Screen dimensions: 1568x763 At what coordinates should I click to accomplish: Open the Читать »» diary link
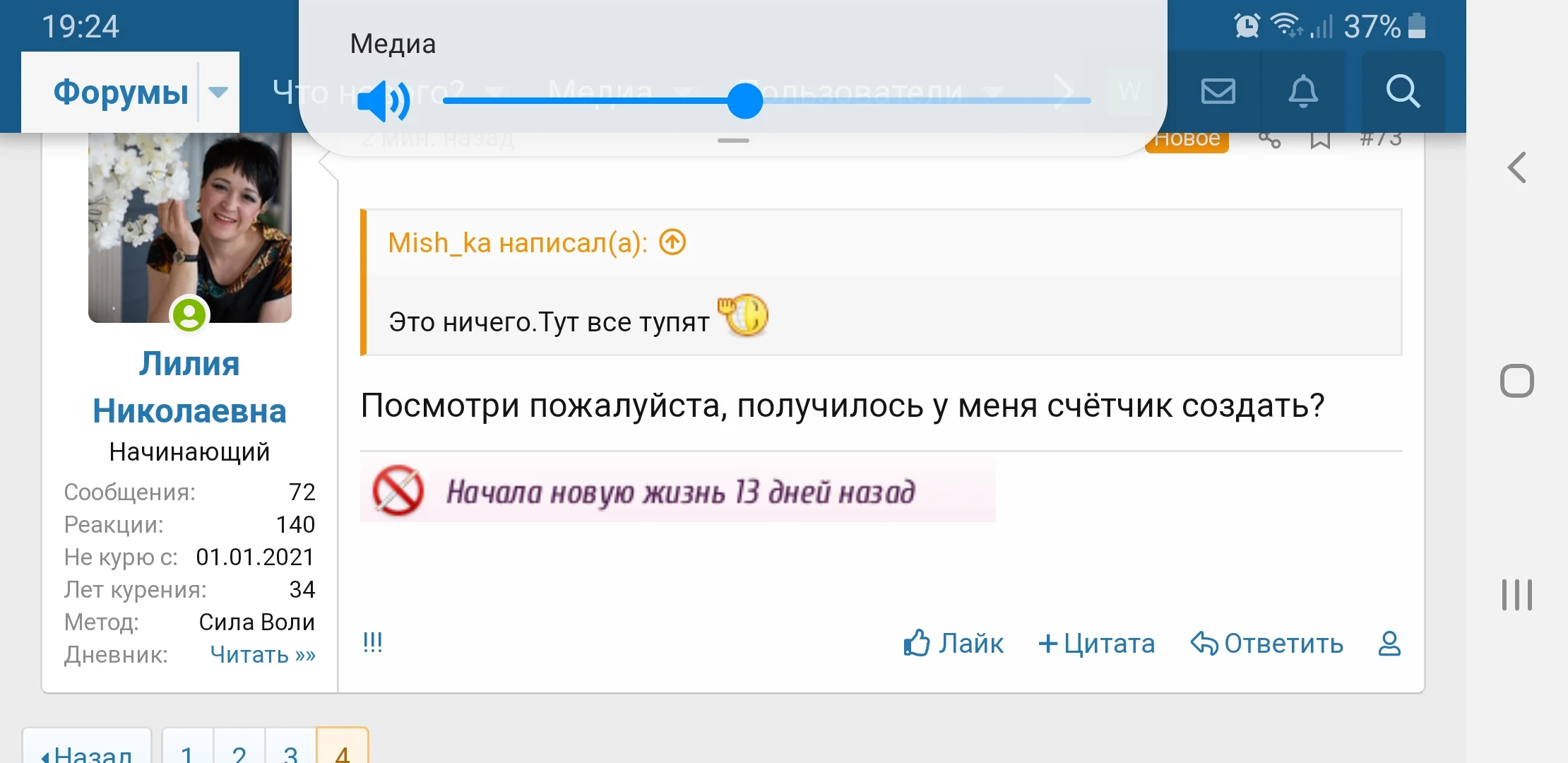click(x=262, y=655)
